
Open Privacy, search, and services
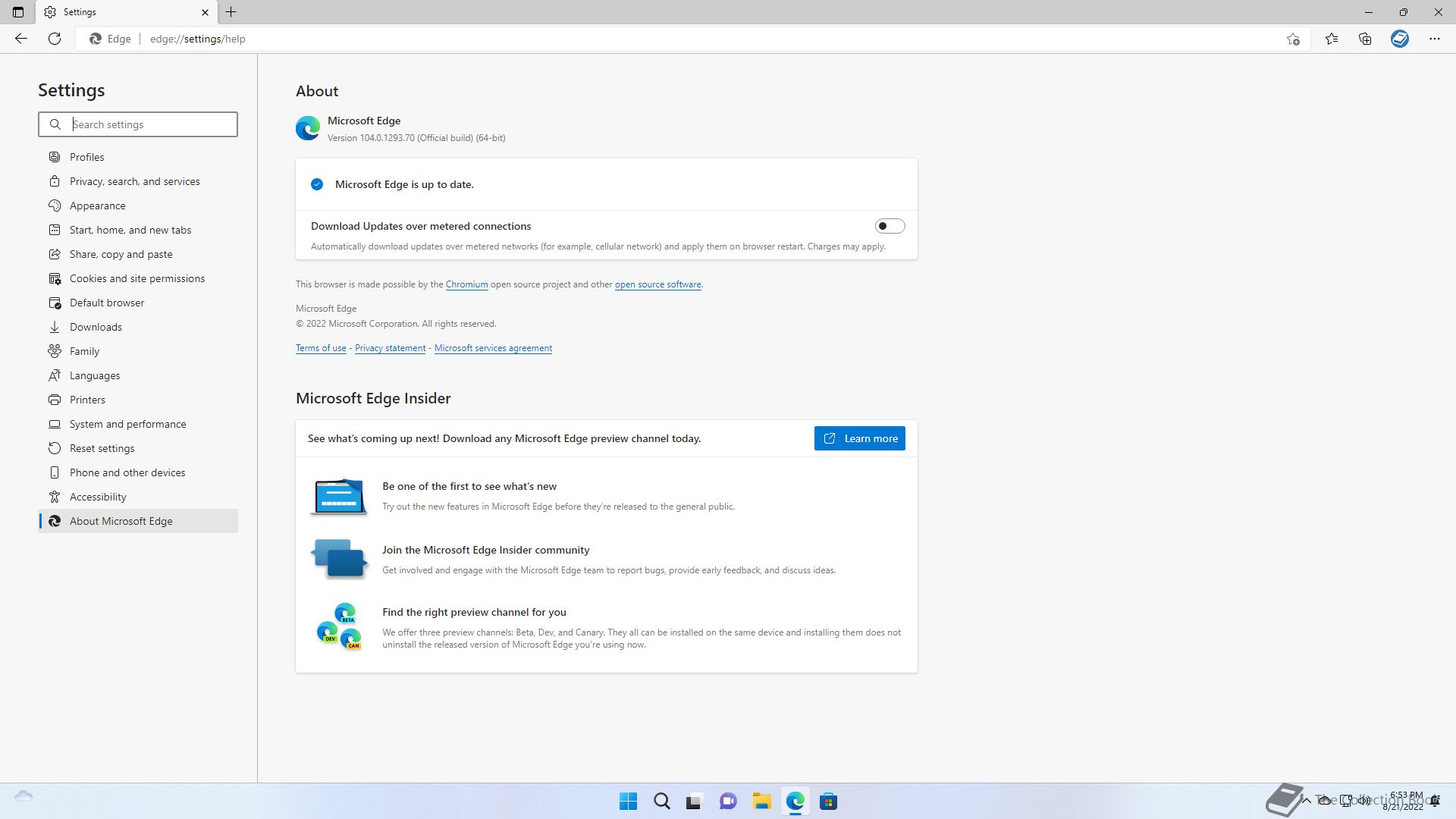click(138, 181)
